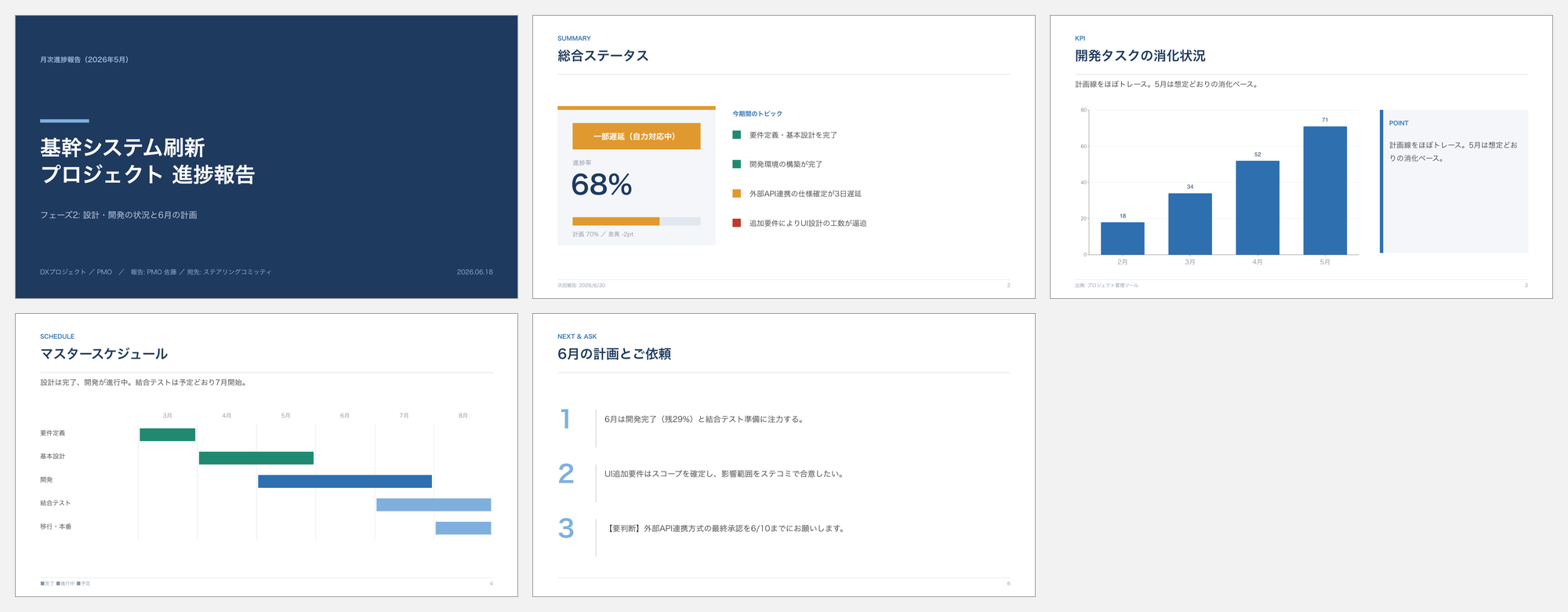
Task: Click the 2026.06.18 date on title slide
Action: (475, 272)
